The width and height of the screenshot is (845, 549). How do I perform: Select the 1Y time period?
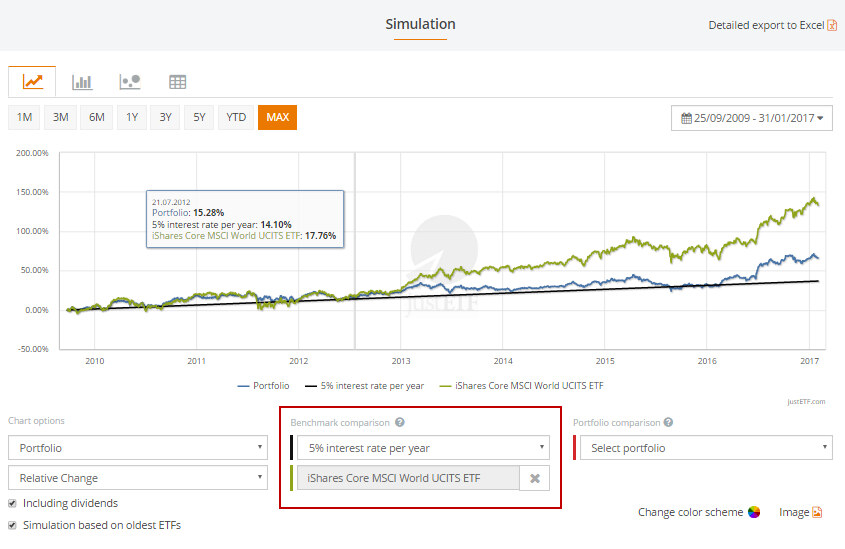pyautogui.click(x=132, y=118)
